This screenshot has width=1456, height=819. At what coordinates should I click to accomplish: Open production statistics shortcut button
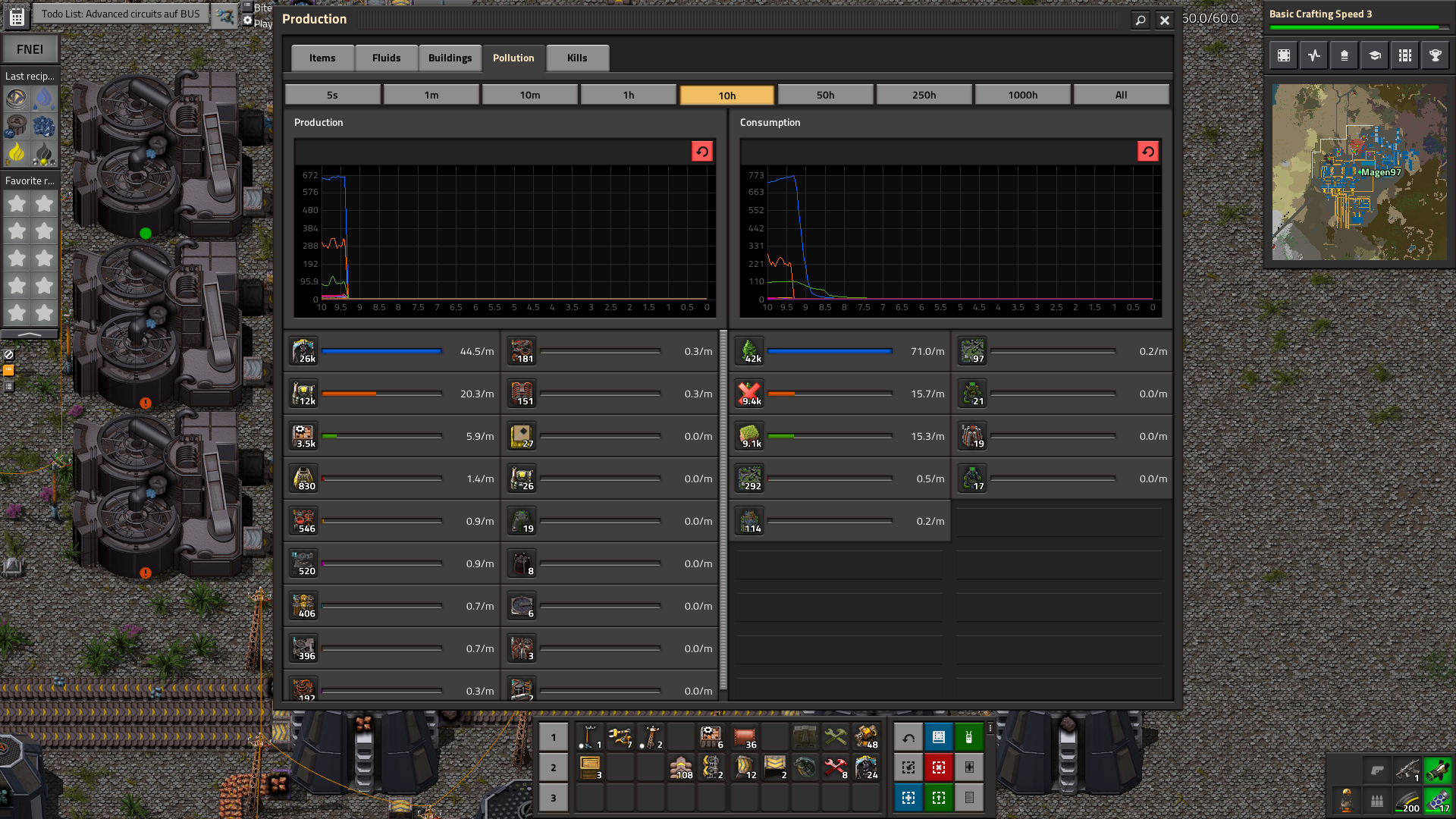pos(1314,55)
